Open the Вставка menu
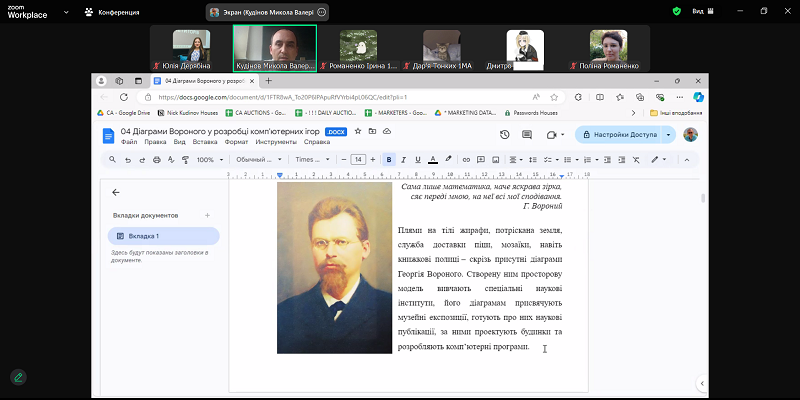This screenshot has width=800, height=400. (205, 142)
